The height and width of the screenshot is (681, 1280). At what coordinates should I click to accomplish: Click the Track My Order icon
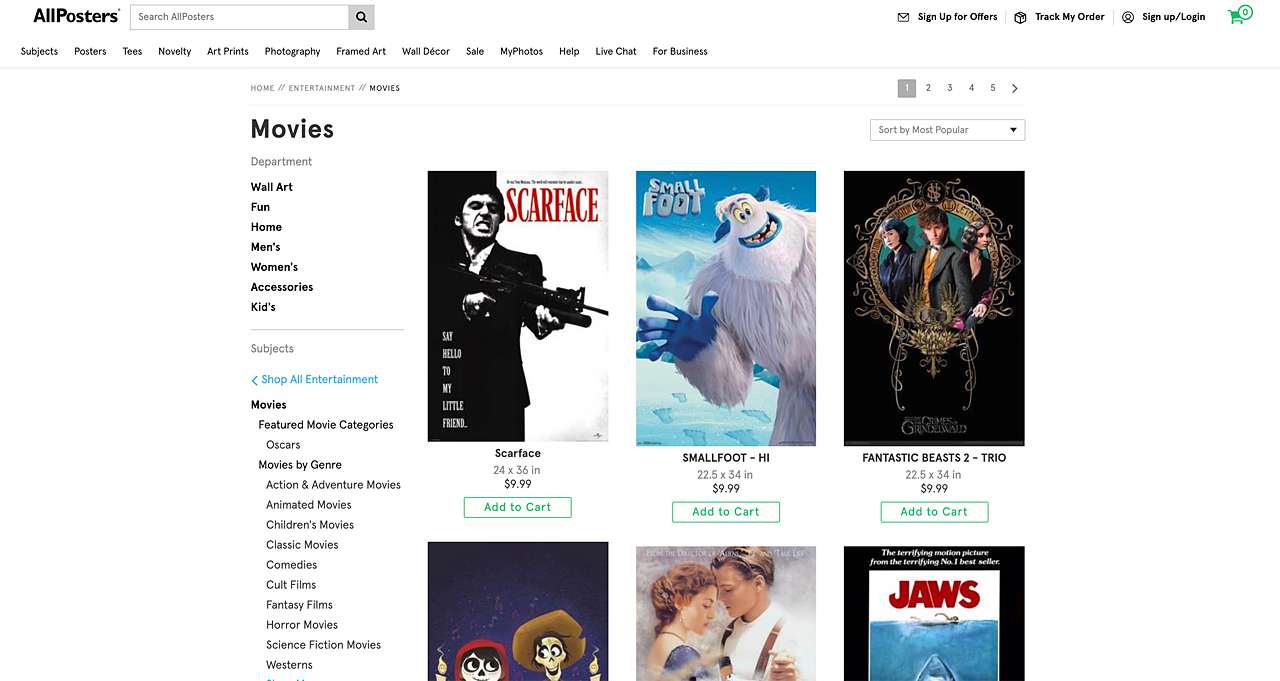[1019, 17]
